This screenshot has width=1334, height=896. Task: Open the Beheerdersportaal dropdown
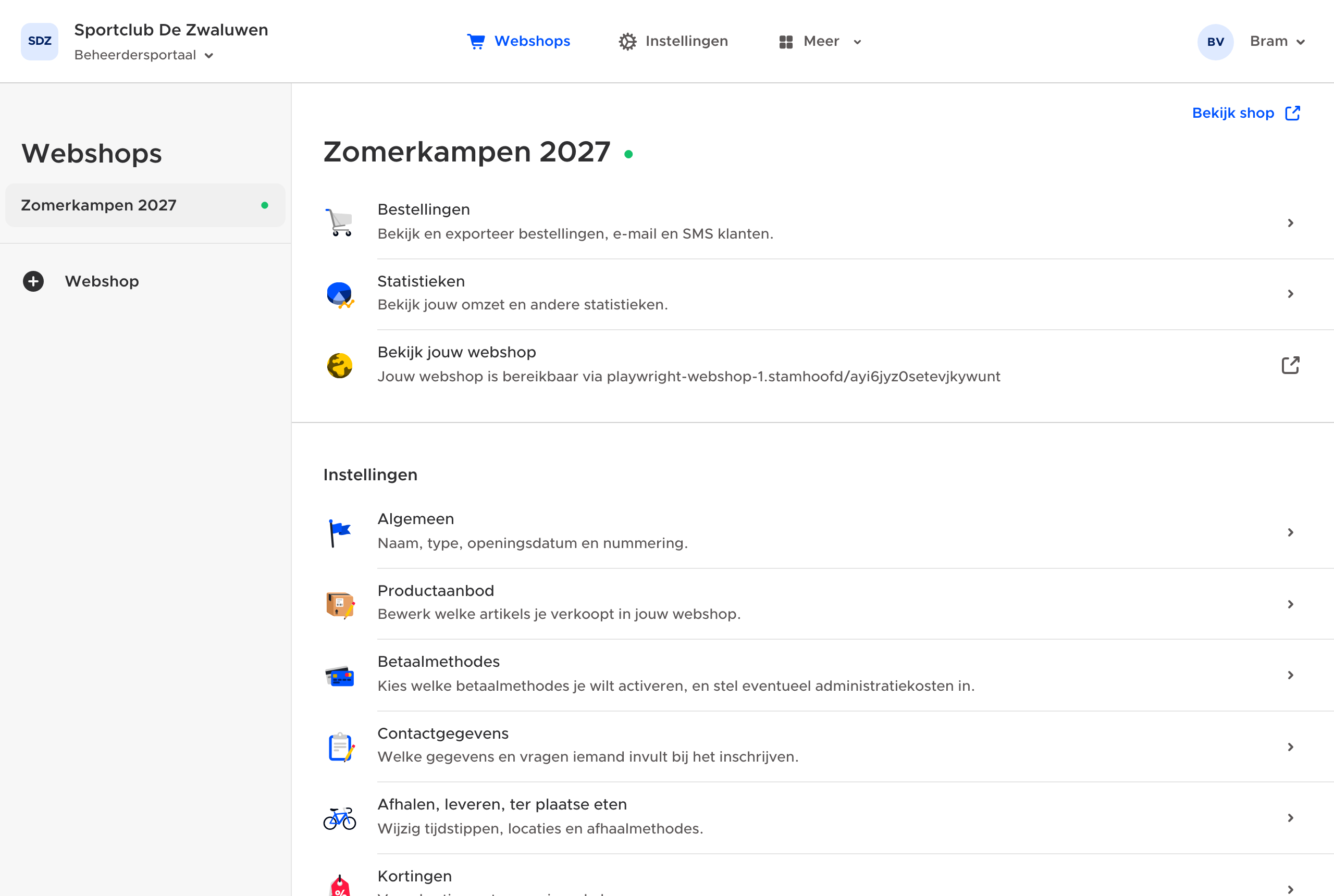tap(143, 55)
